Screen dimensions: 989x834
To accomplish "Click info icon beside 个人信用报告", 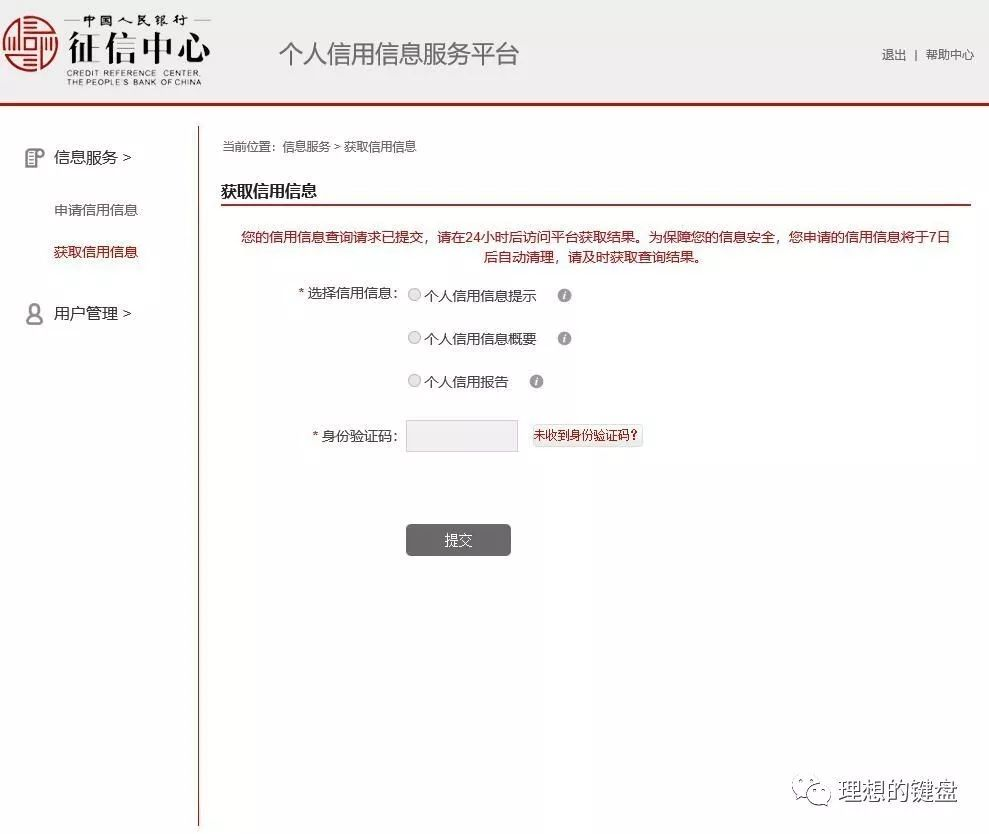I will pyautogui.click(x=536, y=381).
